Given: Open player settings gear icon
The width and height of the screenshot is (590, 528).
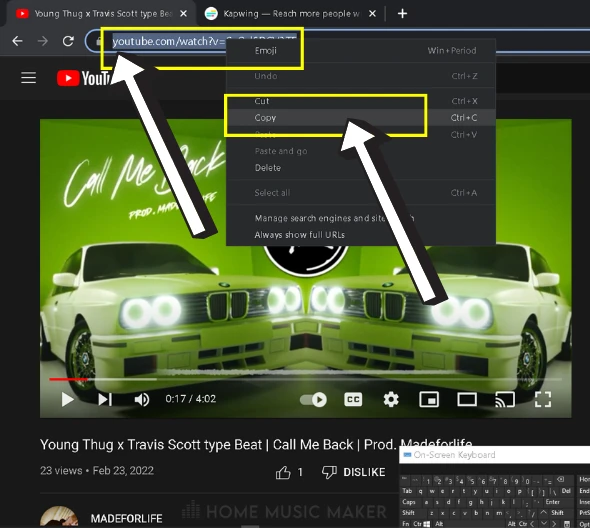Looking at the screenshot, I should tap(391, 399).
